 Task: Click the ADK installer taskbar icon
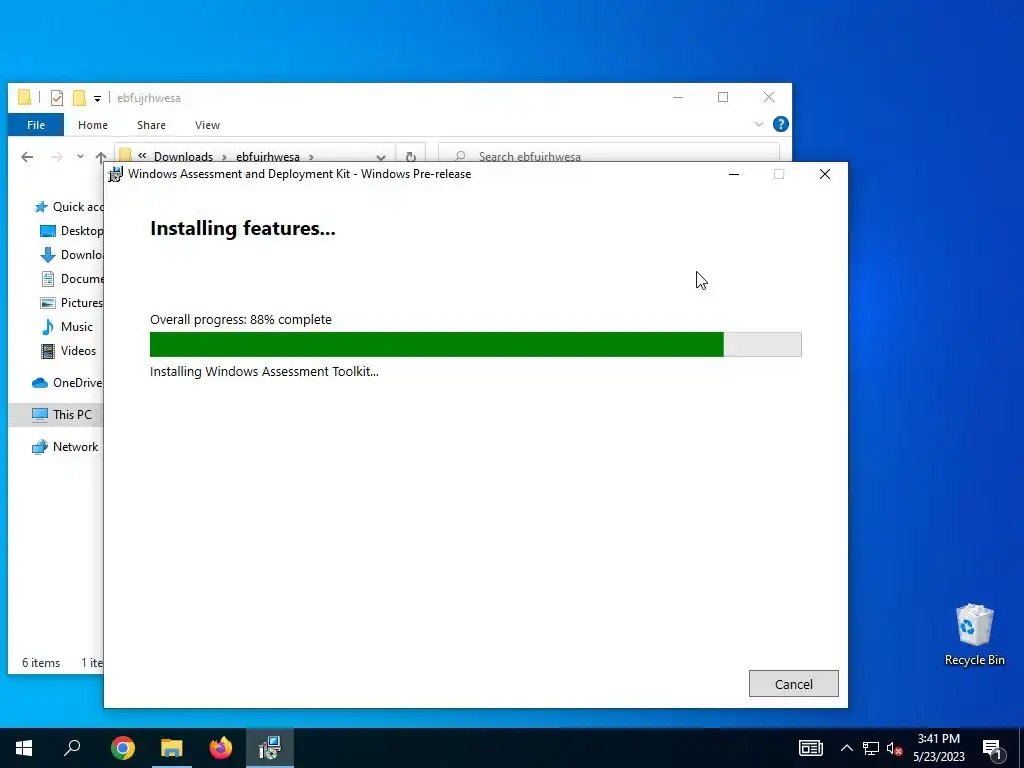(270, 748)
